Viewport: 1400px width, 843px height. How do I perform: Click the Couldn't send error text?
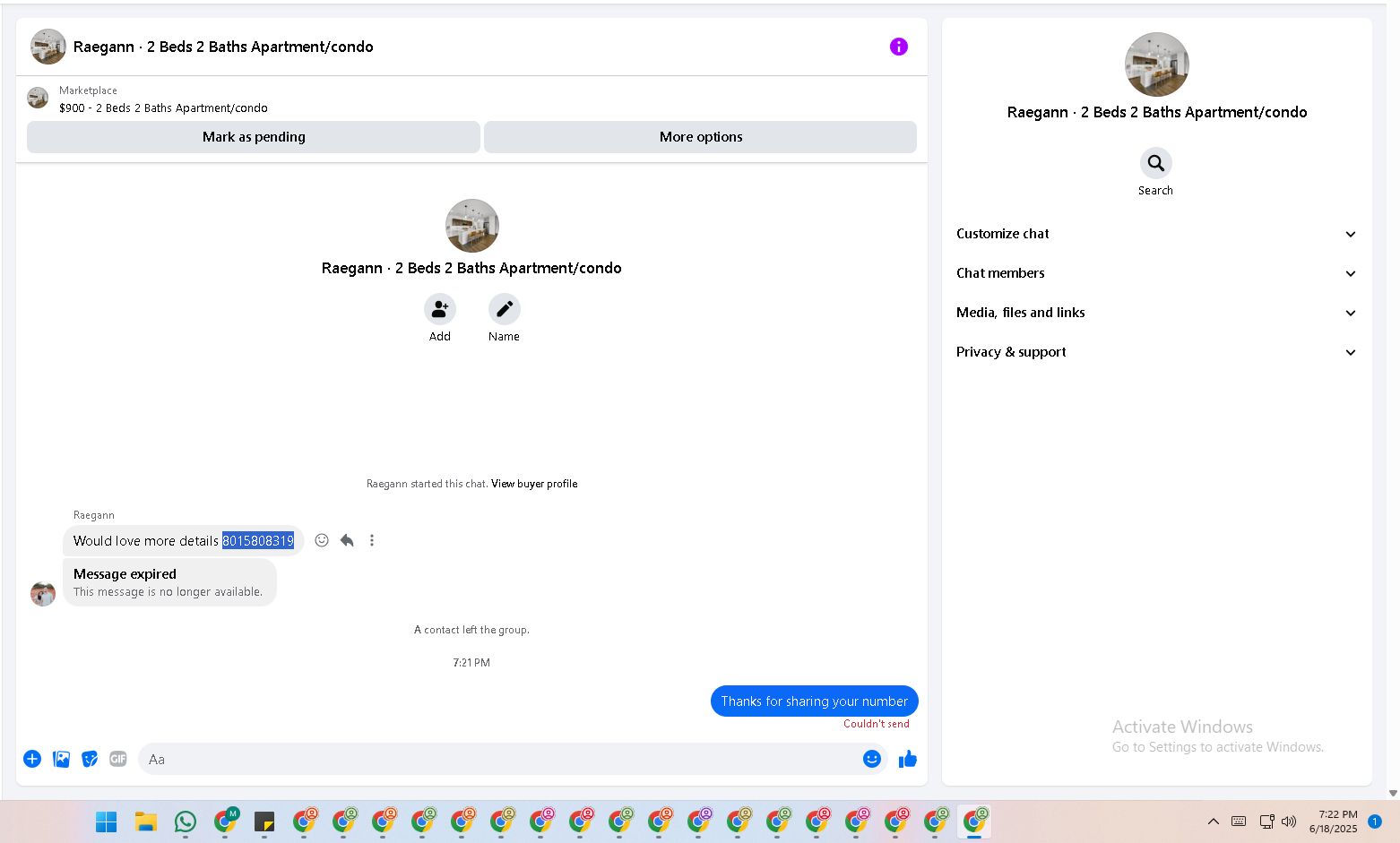click(877, 724)
